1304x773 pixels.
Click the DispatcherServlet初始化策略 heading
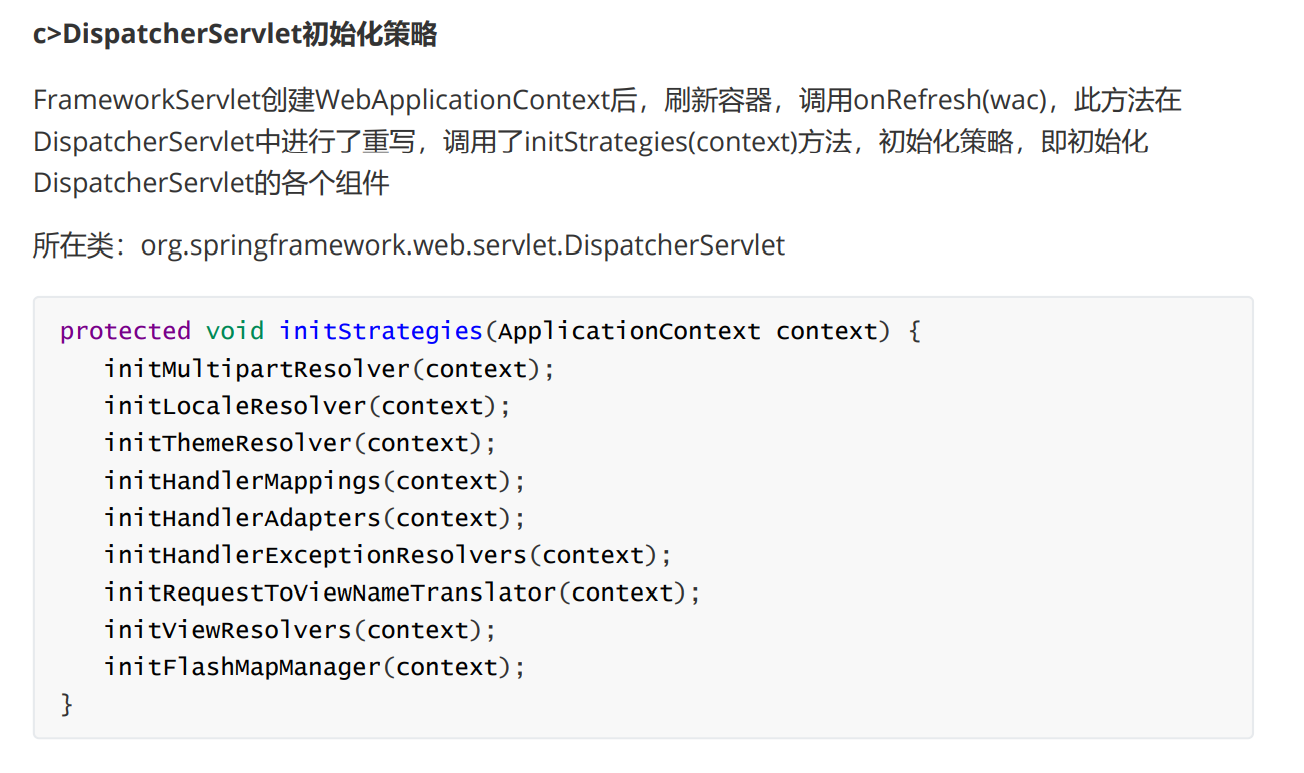coord(235,35)
